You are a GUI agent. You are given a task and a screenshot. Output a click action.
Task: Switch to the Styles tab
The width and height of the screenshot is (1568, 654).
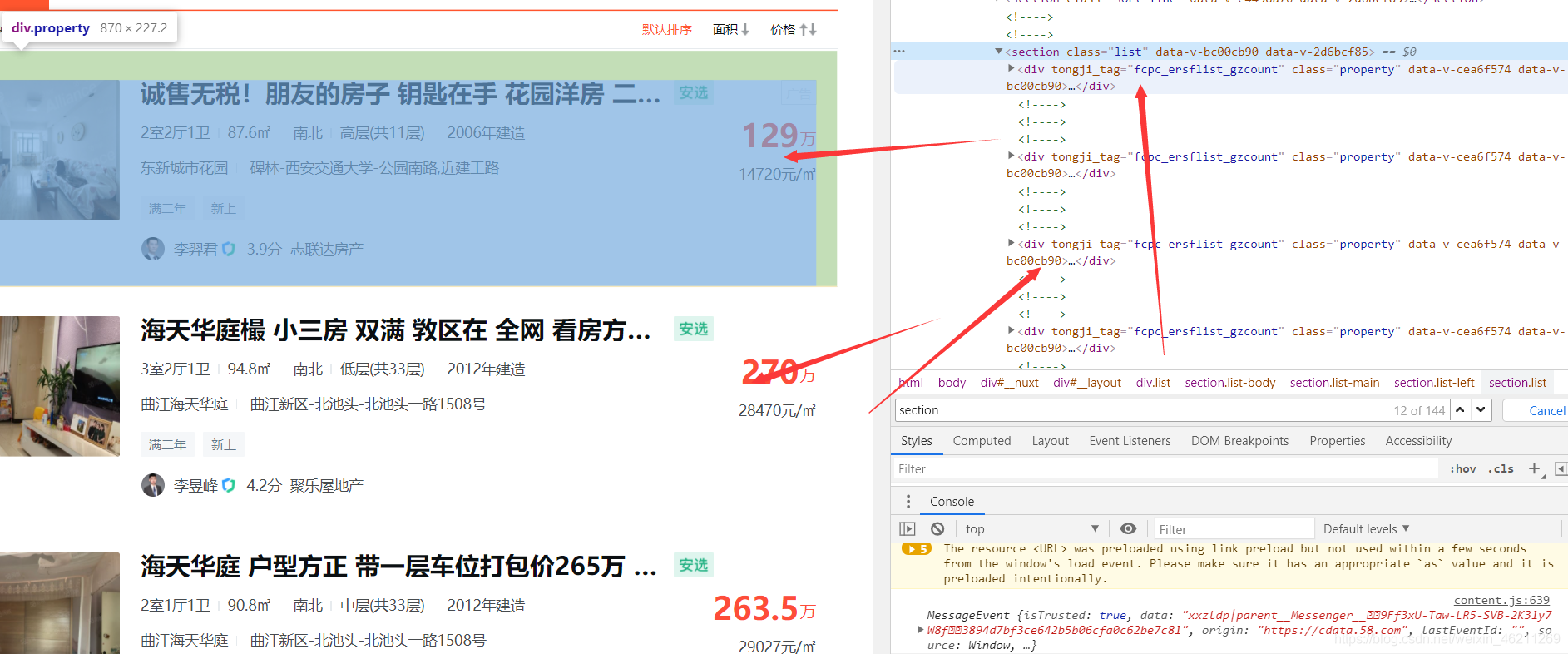(x=917, y=441)
